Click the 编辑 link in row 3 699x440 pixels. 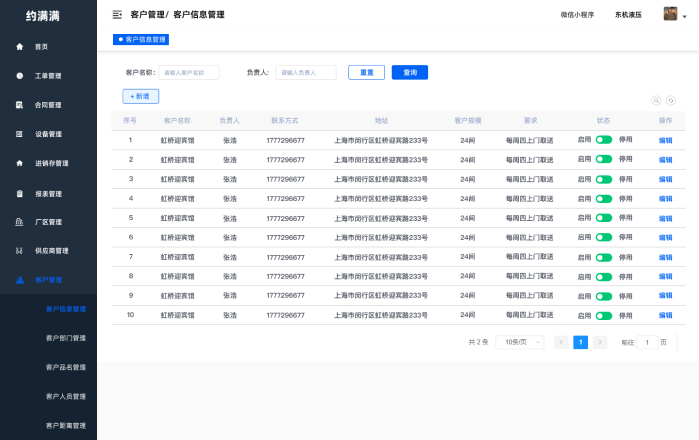coord(665,179)
